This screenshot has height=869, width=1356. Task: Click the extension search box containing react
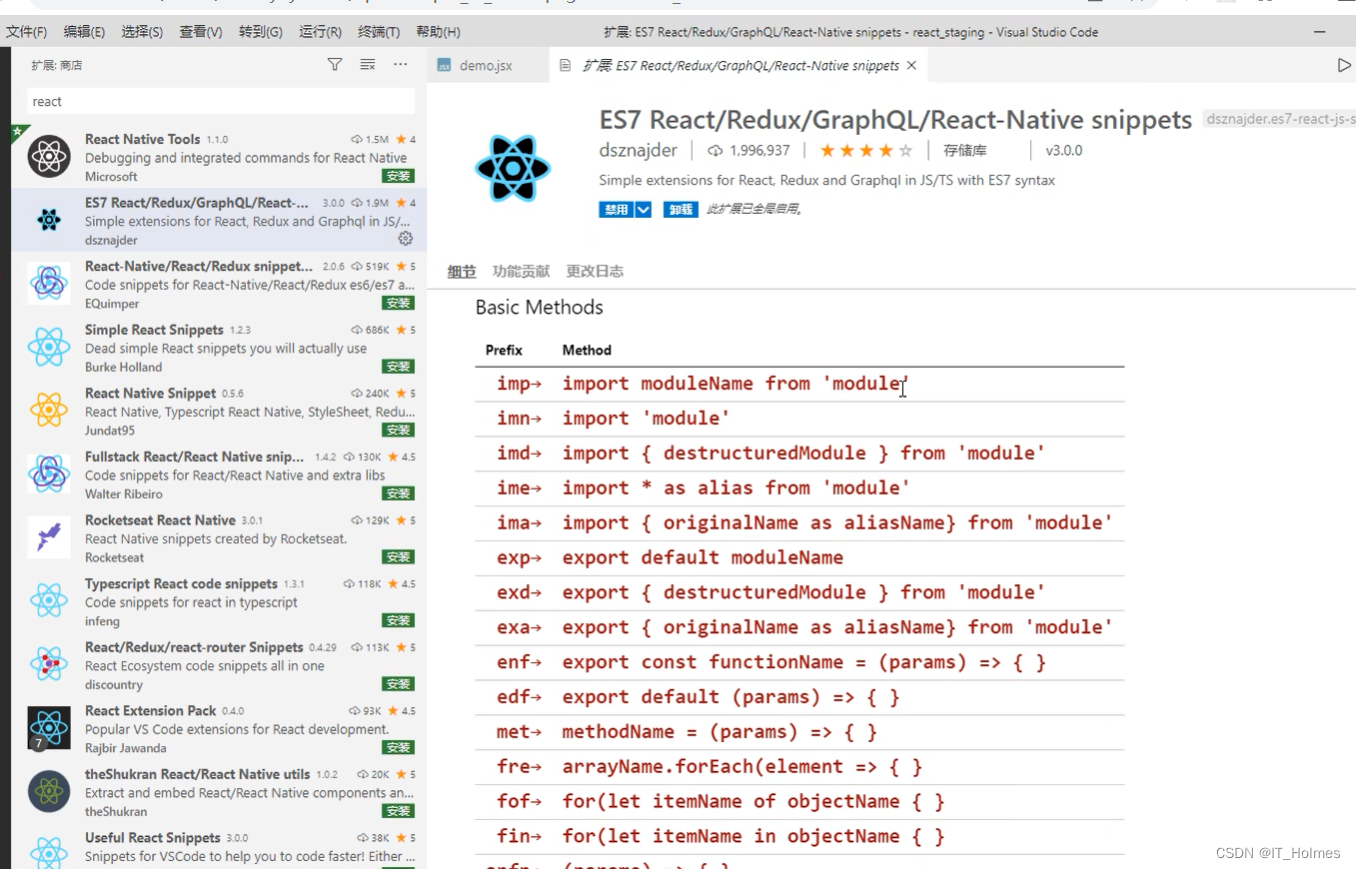point(220,101)
